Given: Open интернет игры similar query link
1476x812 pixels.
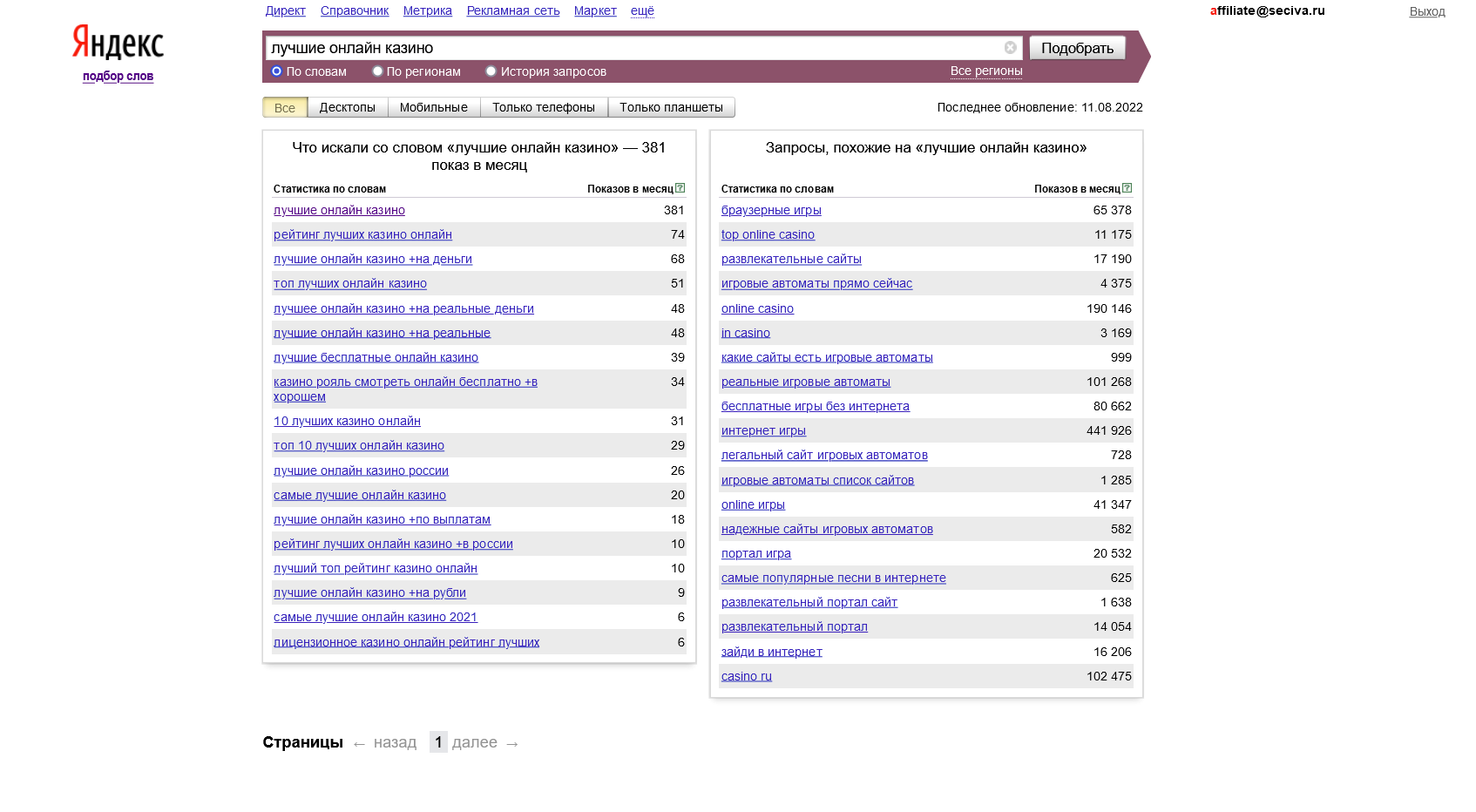Looking at the screenshot, I should (763, 430).
